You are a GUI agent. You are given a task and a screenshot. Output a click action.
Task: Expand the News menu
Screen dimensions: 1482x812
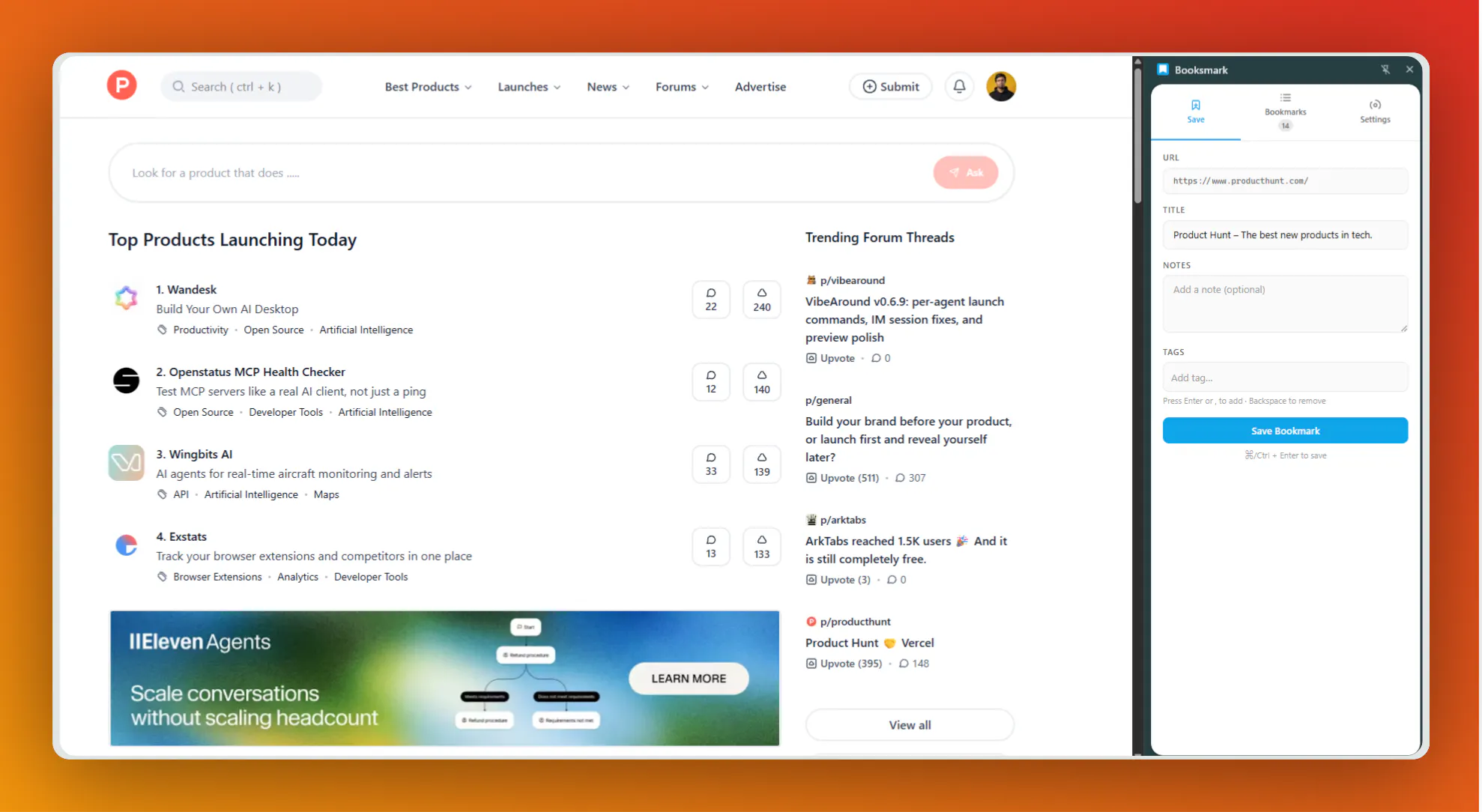pos(608,87)
